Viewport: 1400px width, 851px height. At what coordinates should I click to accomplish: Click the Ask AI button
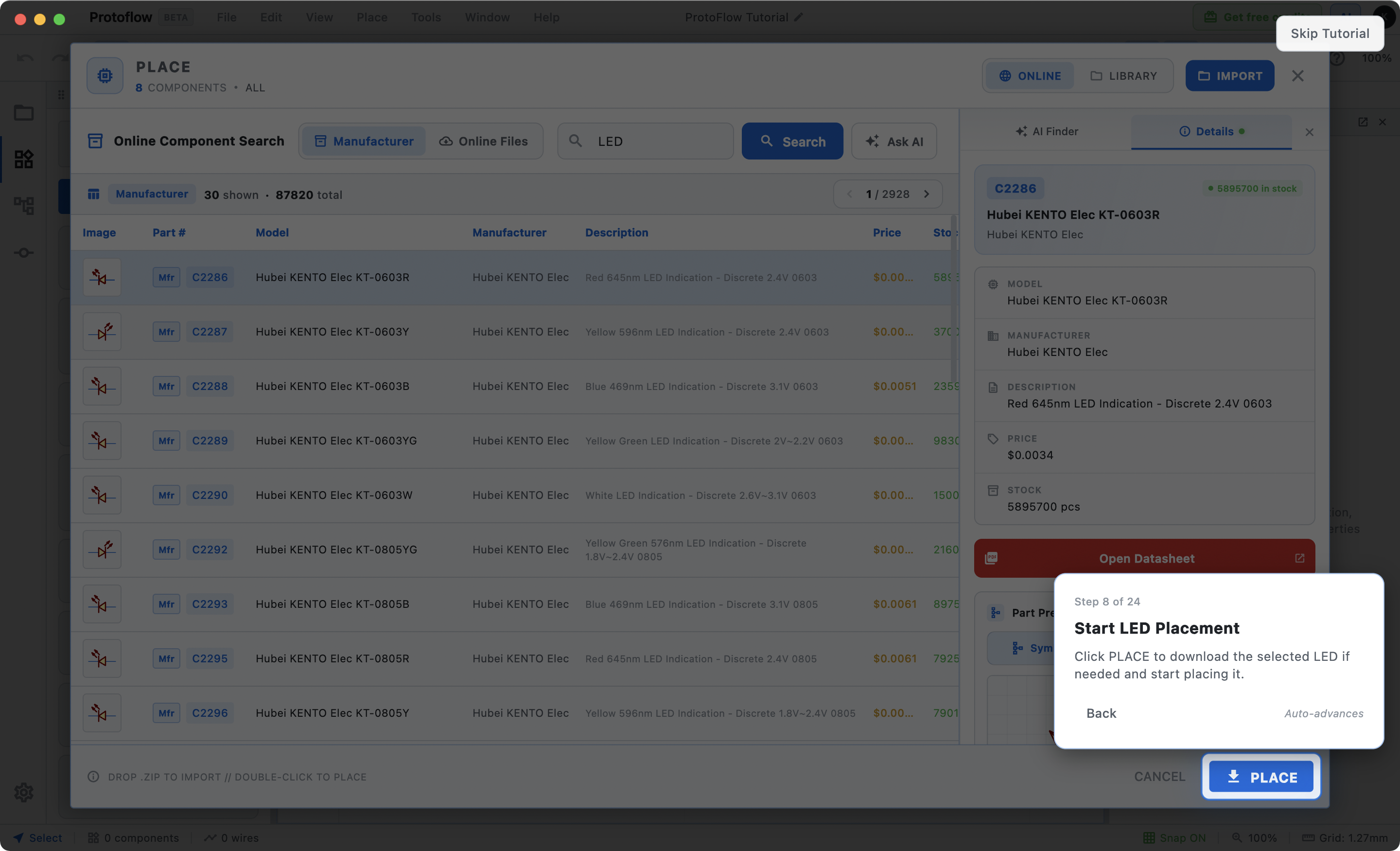coord(894,141)
